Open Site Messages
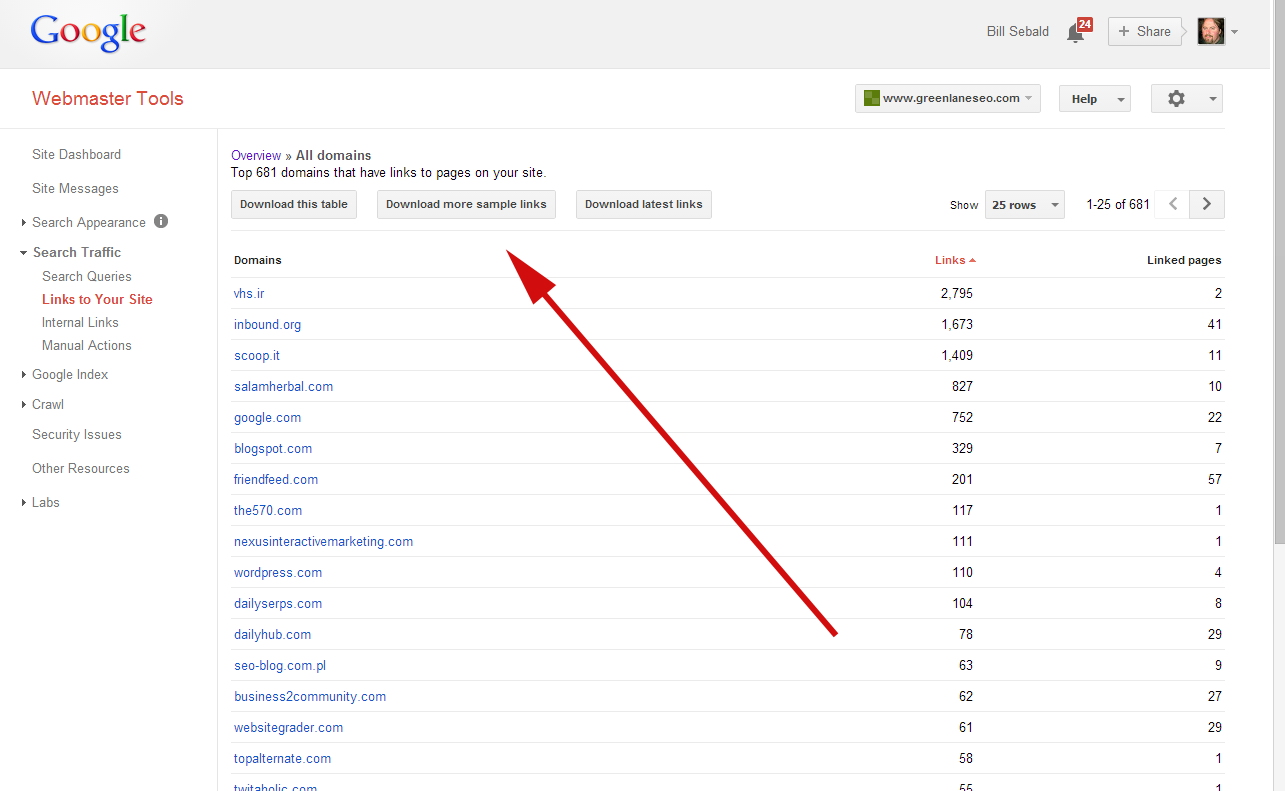Image resolution: width=1285 pixels, height=791 pixels. click(x=75, y=188)
